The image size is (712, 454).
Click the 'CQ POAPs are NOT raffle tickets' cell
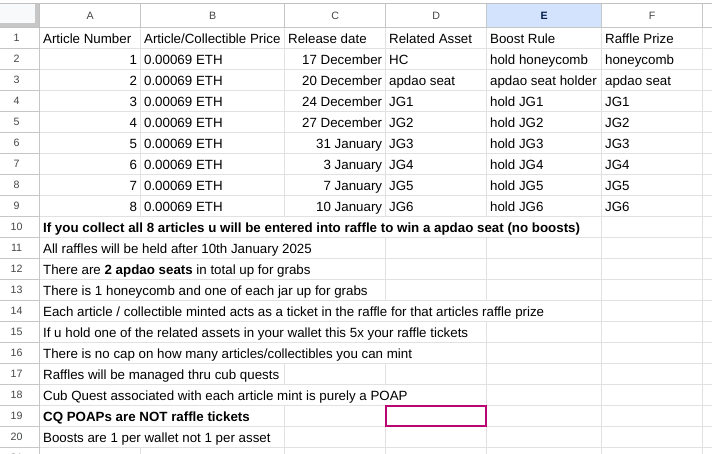(x=146, y=416)
